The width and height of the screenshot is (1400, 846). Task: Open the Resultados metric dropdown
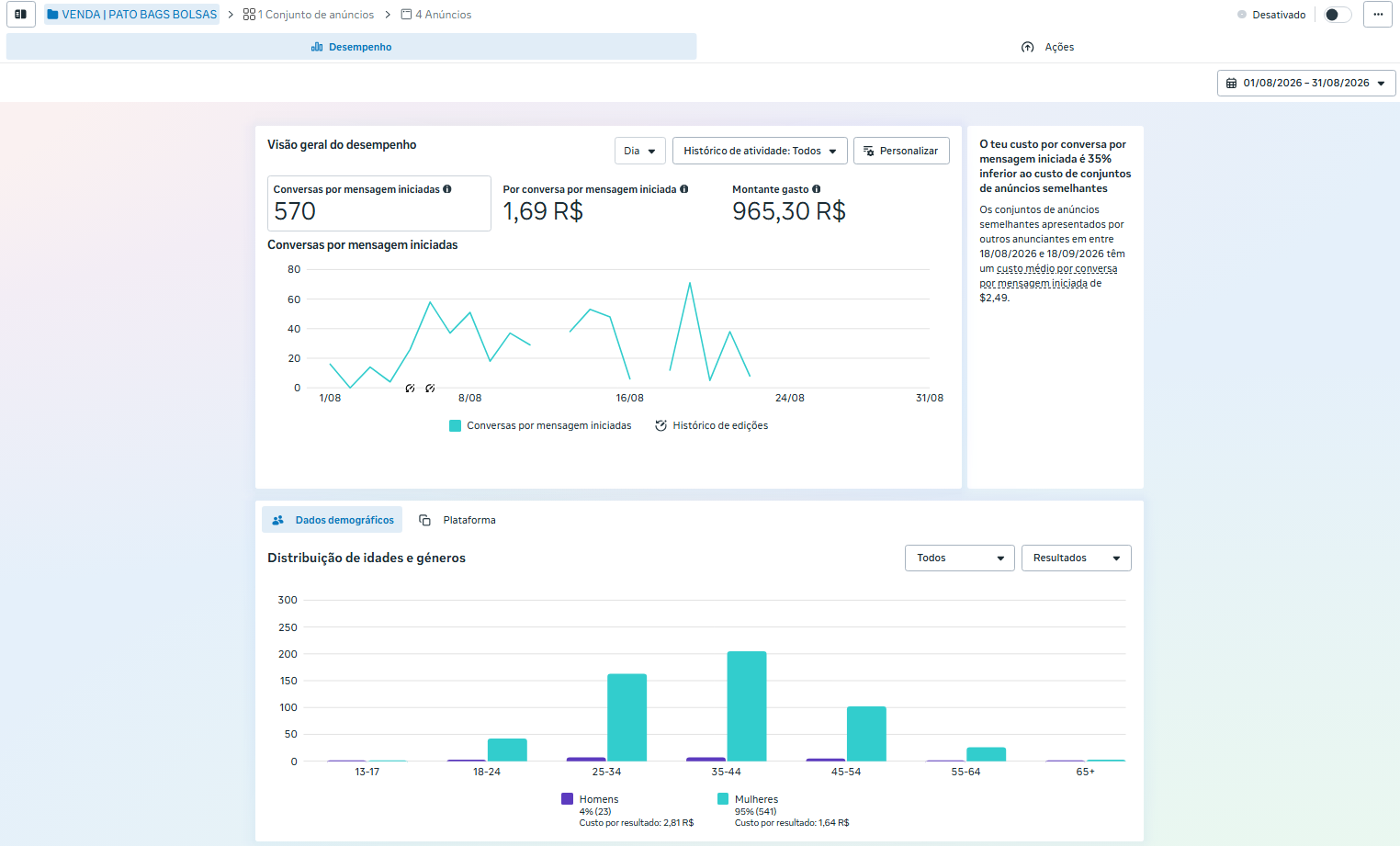point(1077,558)
